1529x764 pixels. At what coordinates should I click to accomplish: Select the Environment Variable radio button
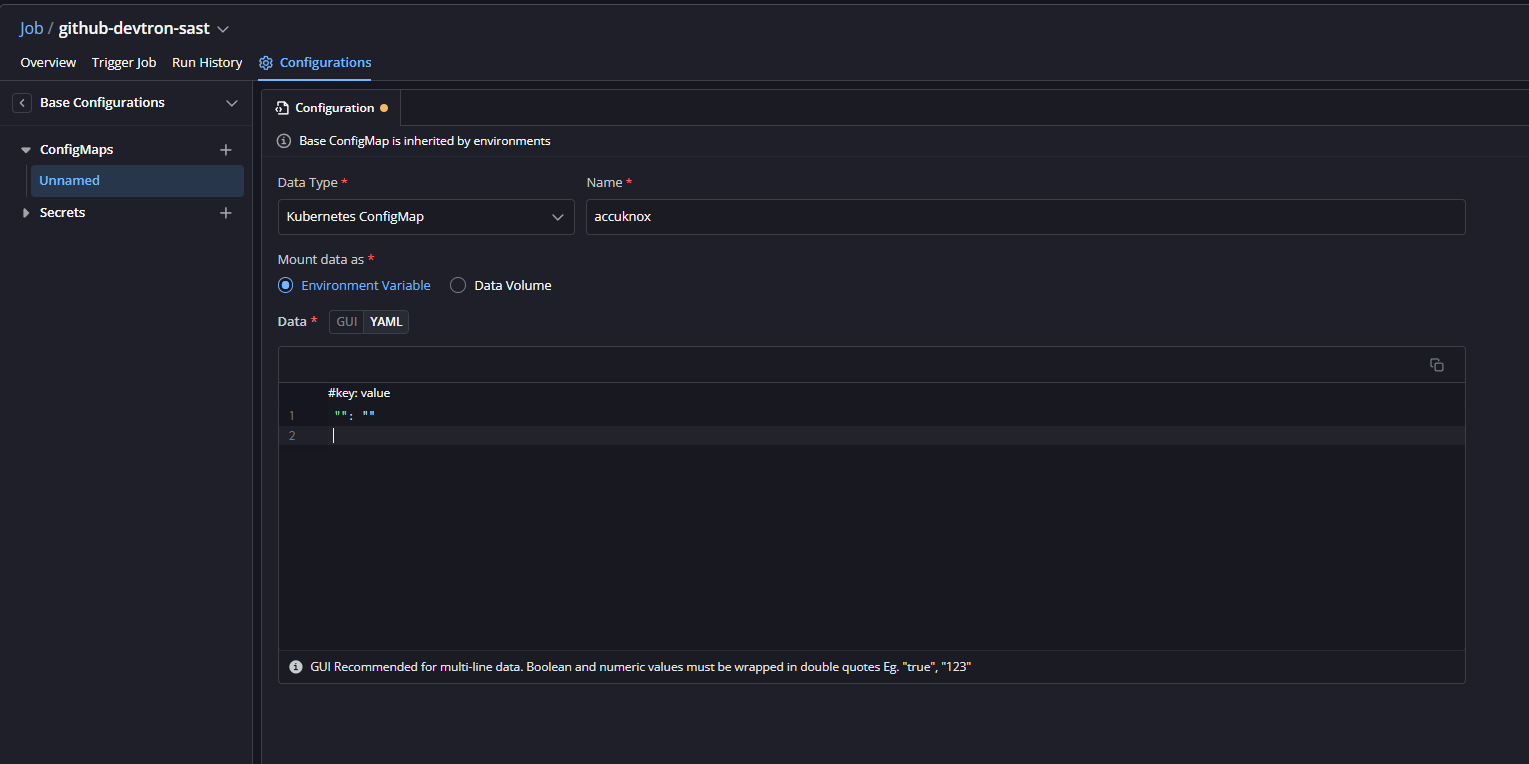(286, 285)
